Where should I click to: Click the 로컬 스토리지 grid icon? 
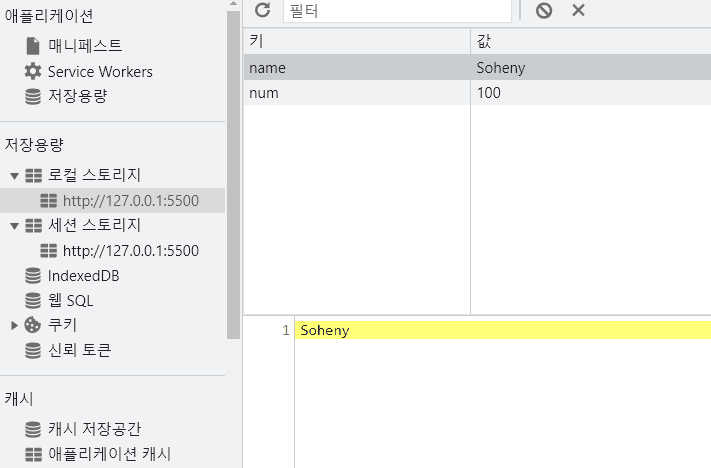coord(34,175)
